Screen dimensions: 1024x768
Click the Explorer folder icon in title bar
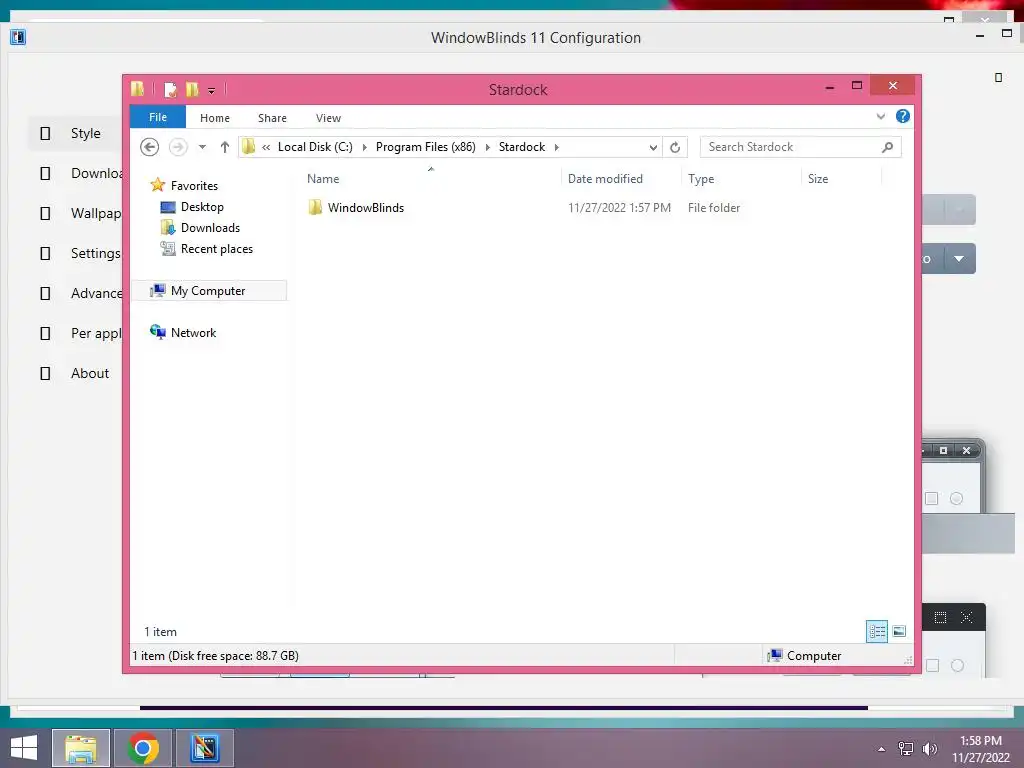[138, 89]
